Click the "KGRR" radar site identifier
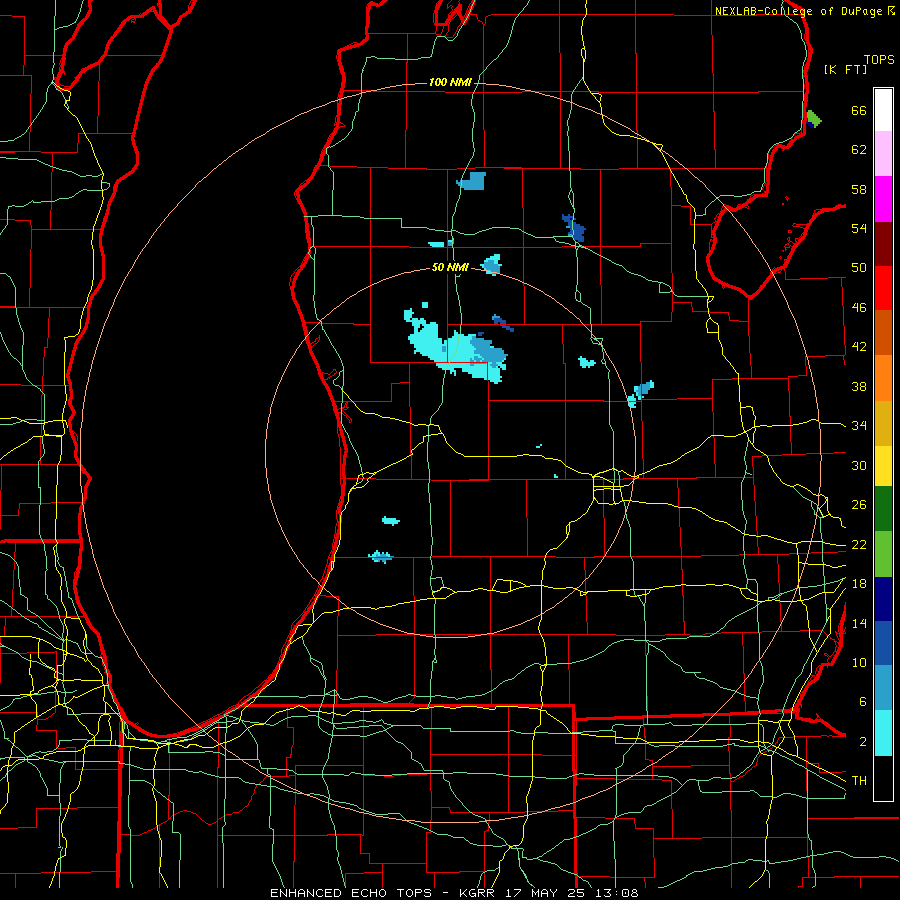900x900 pixels. (477, 893)
